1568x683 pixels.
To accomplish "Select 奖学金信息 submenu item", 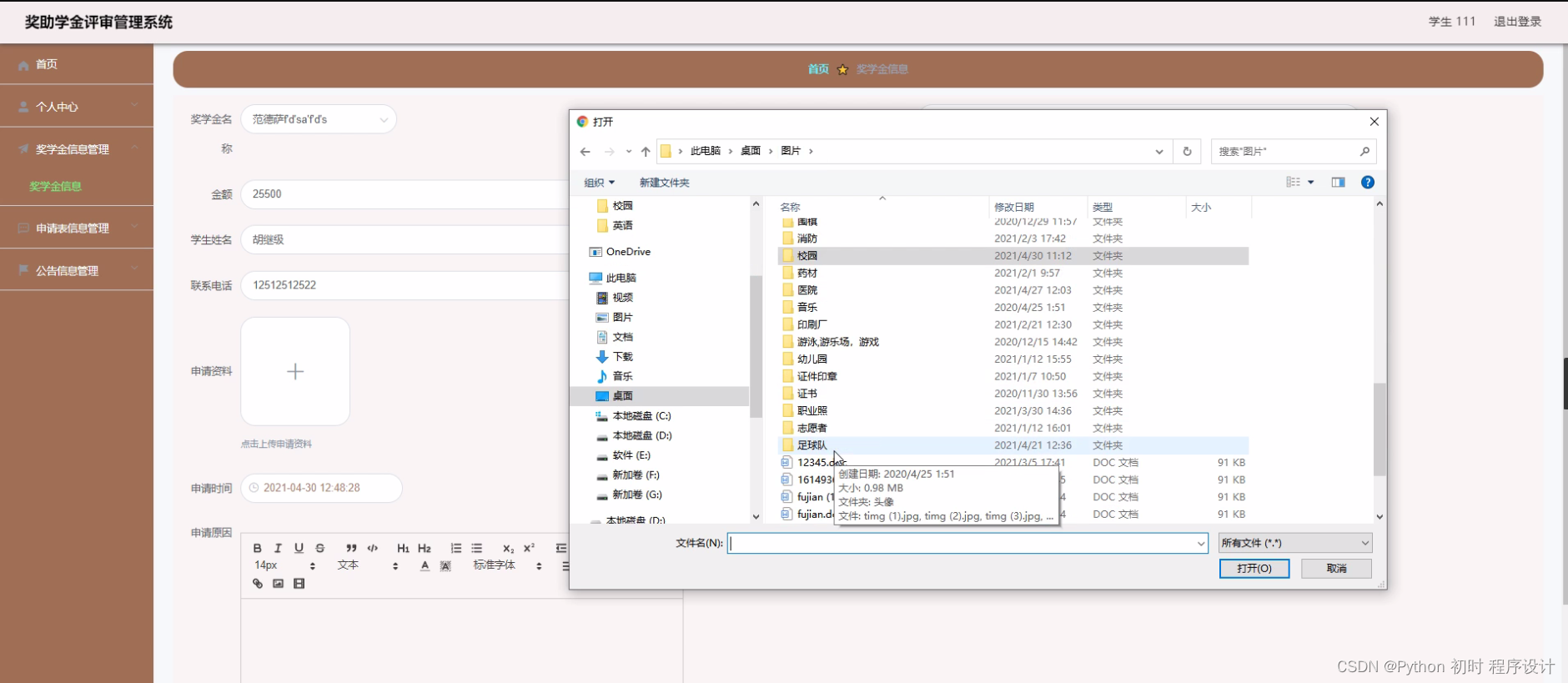I will [55, 186].
